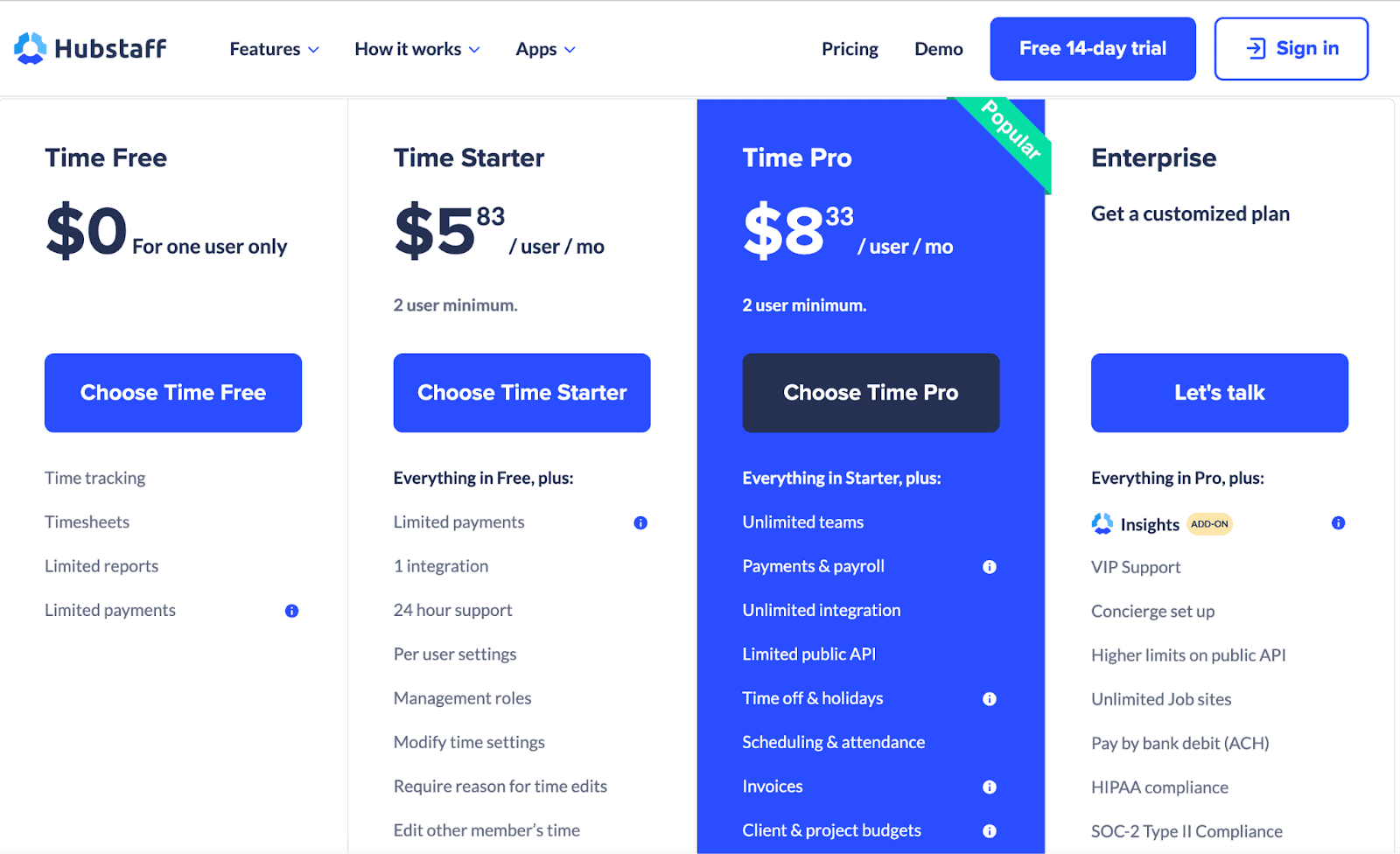Click info icon beside Insights add-on
This screenshot has height=854, width=1400.
pos(1338,523)
